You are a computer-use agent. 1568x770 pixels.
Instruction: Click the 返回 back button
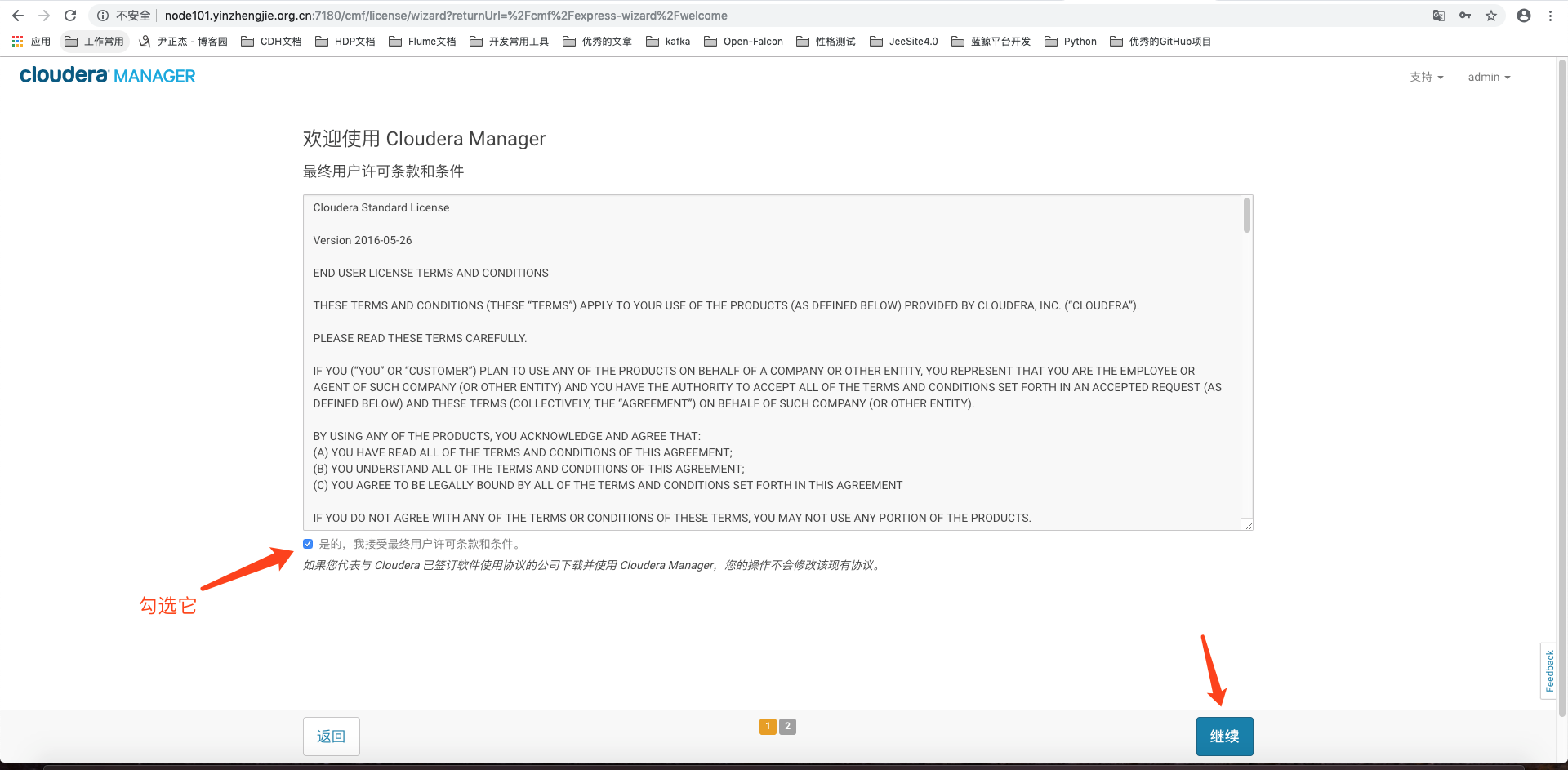coord(332,737)
